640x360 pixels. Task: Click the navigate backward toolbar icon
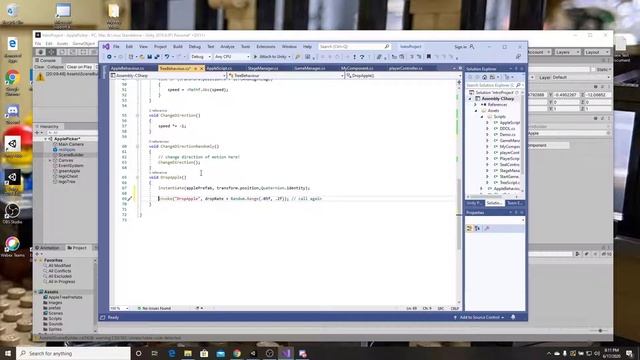109,57
